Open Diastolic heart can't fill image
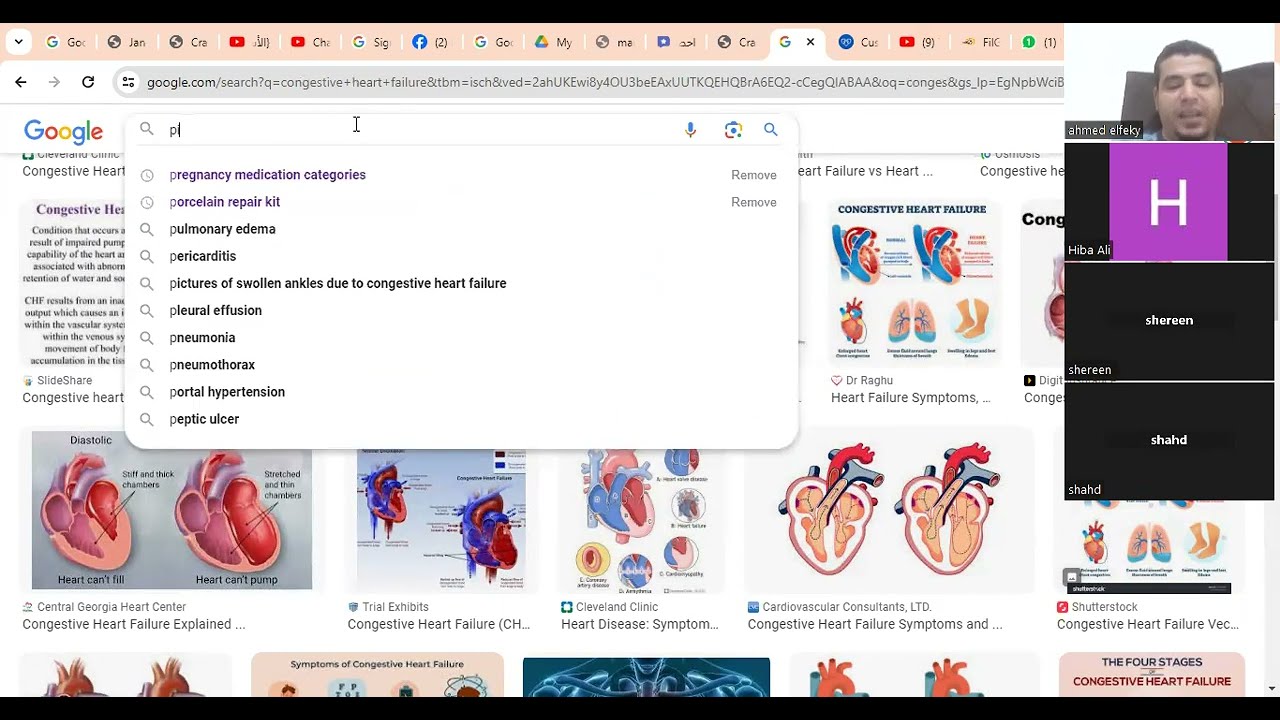 tap(171, 510)
